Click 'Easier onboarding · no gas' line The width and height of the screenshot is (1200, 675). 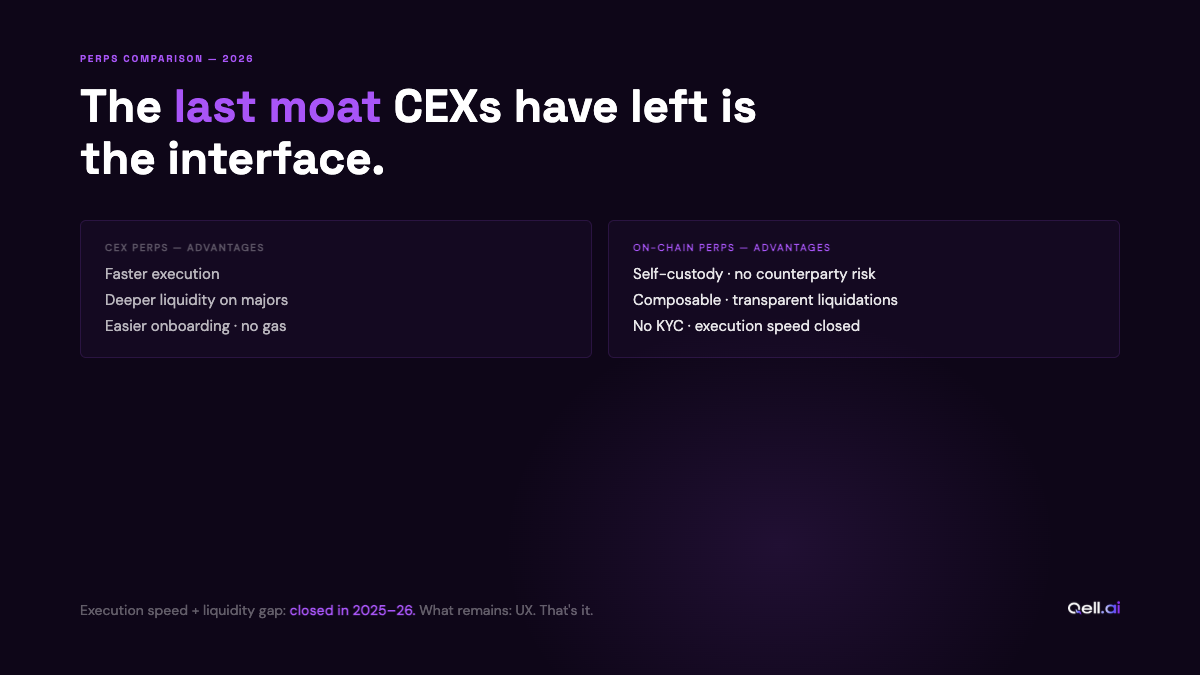point(195,326)
